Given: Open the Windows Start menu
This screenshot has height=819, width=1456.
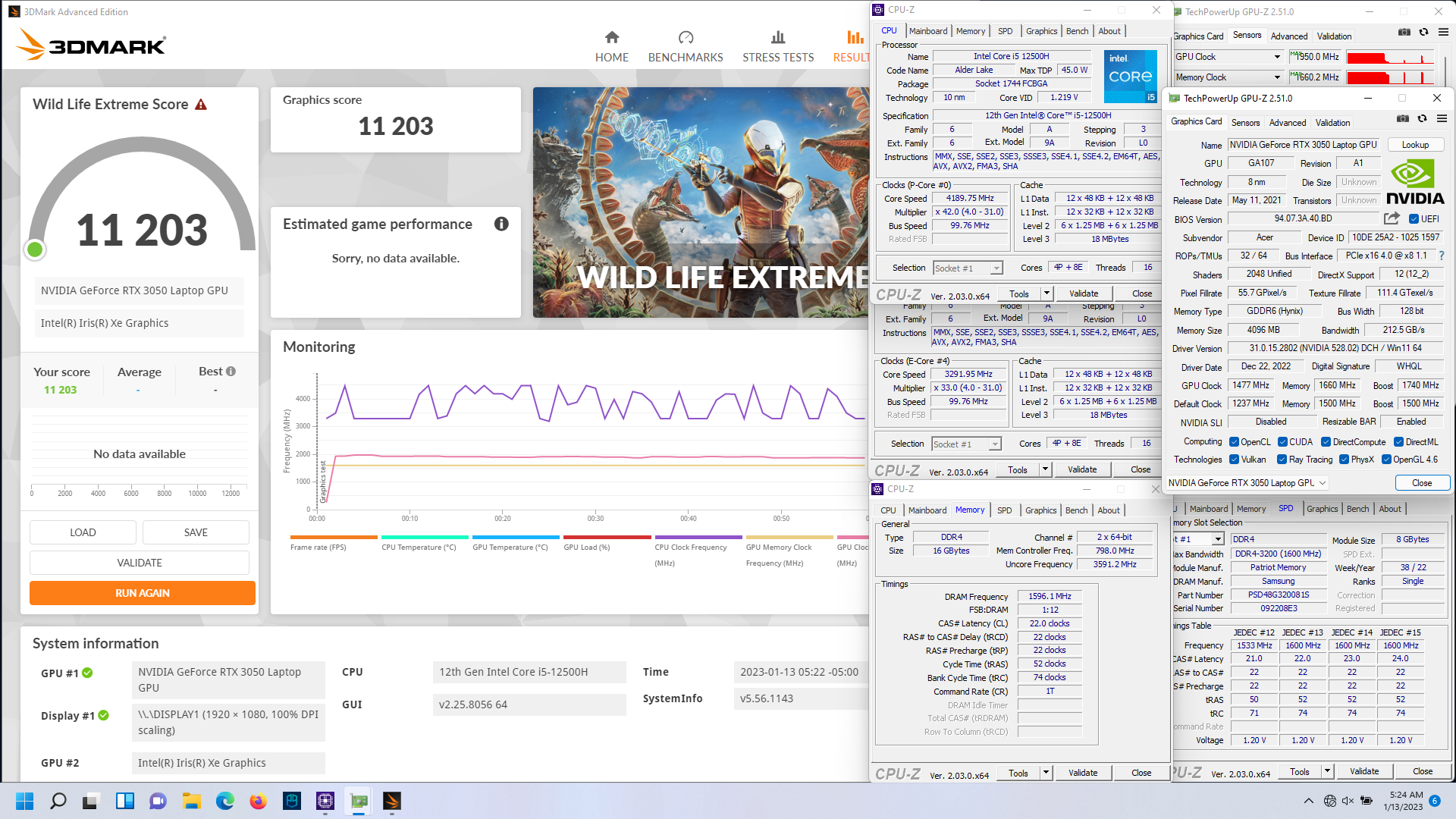Looking at the screenshot, I should (24, 801).
